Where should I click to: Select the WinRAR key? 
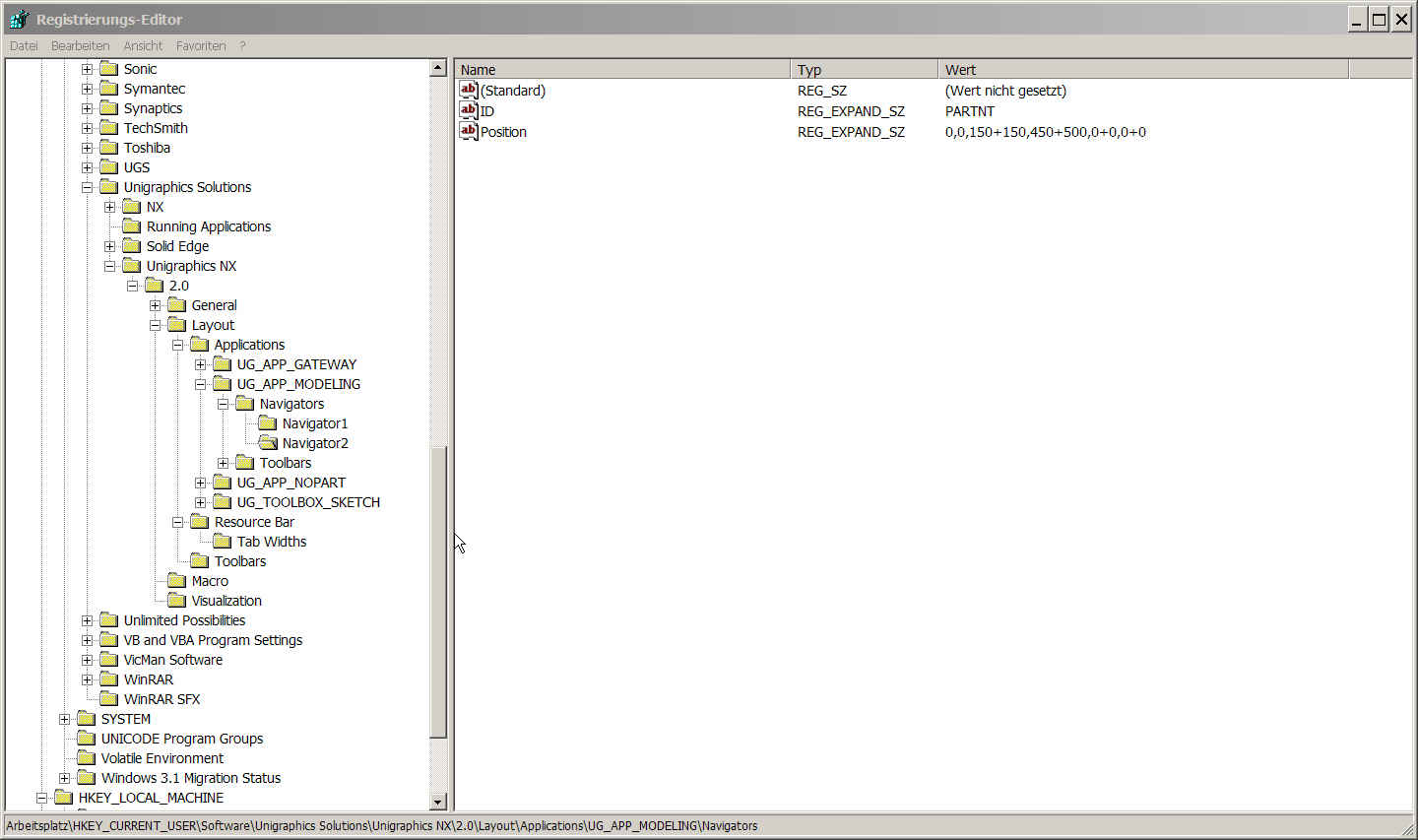(x=149, y=679)
